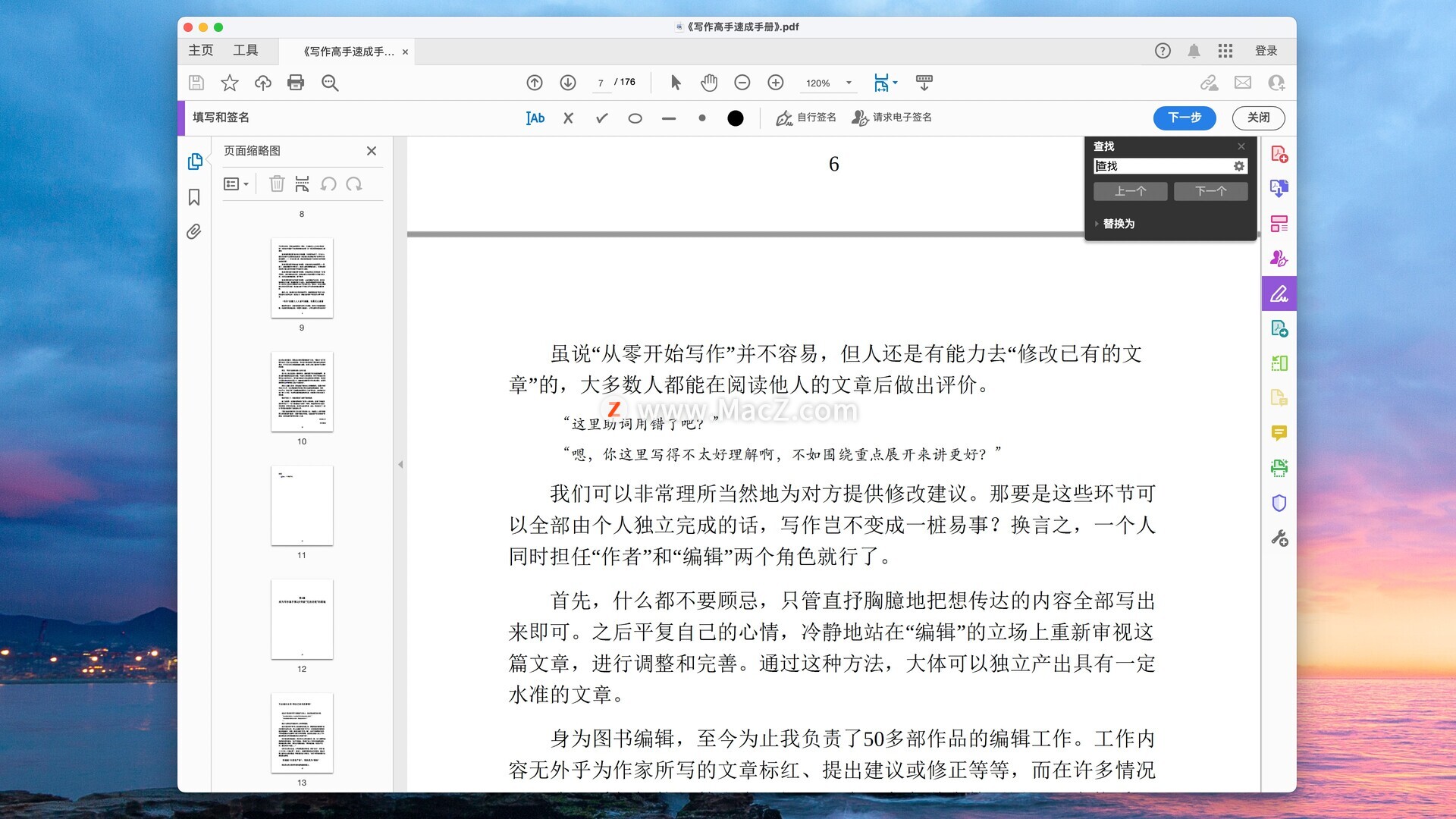Print the document
Screen dimensions: 1456x819
click(x=296, y=83)
